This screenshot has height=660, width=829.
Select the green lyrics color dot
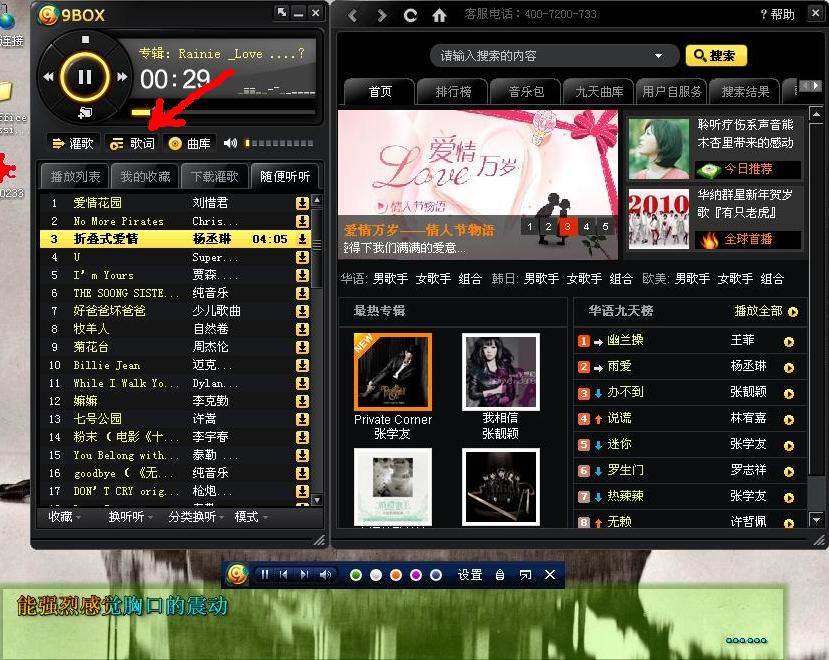point(356,575)
